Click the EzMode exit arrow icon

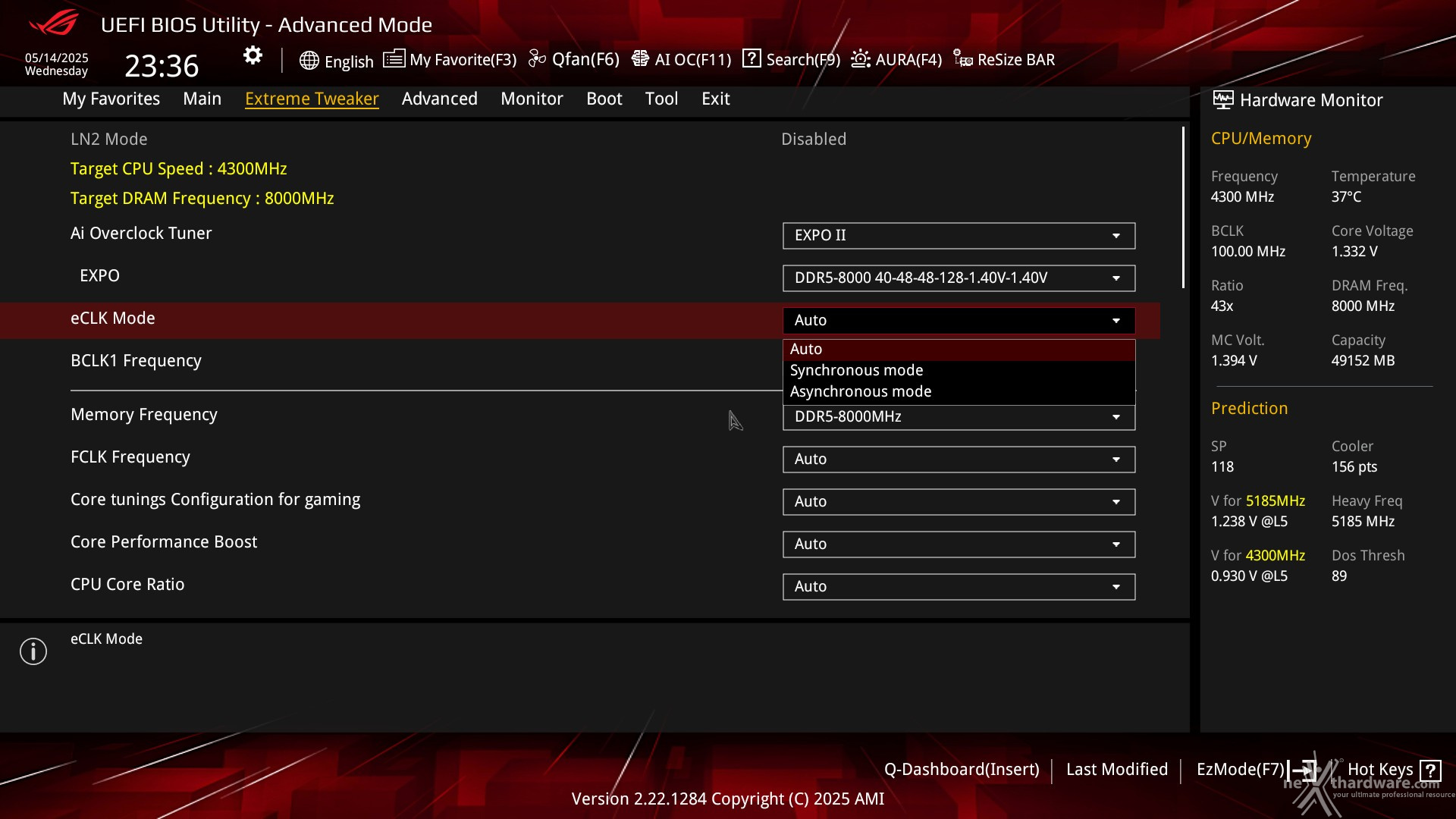click(1302, 770)
